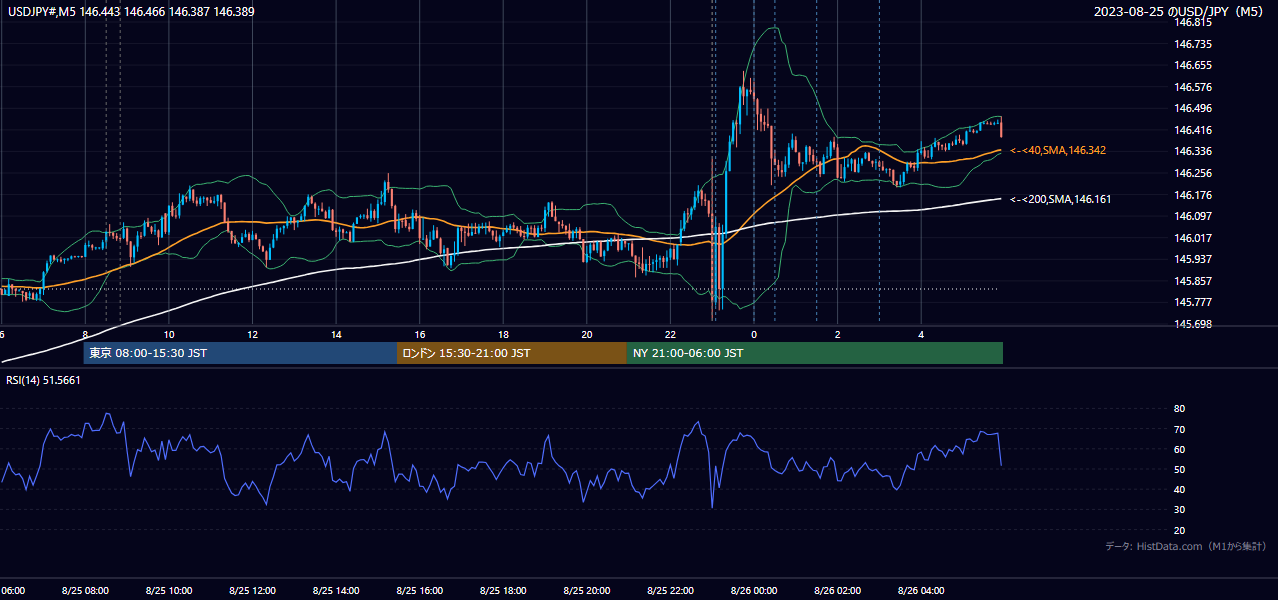Viewport: 1278px width, 600px height.
Task: Click the 145.857 price axis label
Action: coord(1194,281)
